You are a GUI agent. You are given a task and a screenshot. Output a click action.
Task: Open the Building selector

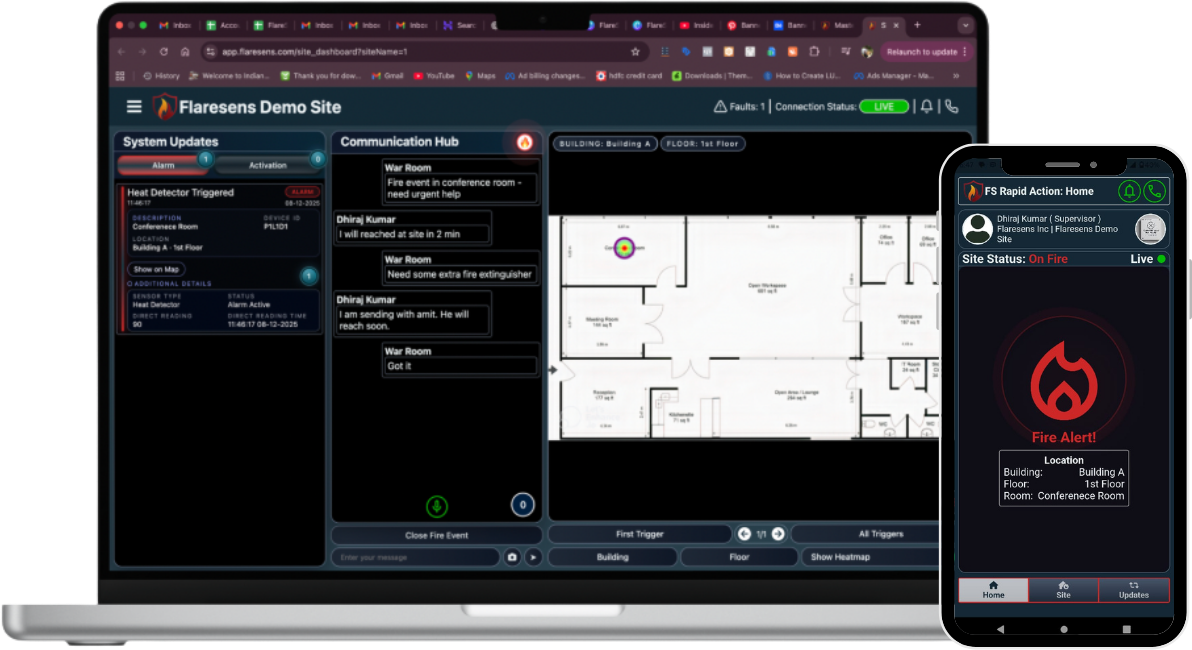click(x=612, y=557)
